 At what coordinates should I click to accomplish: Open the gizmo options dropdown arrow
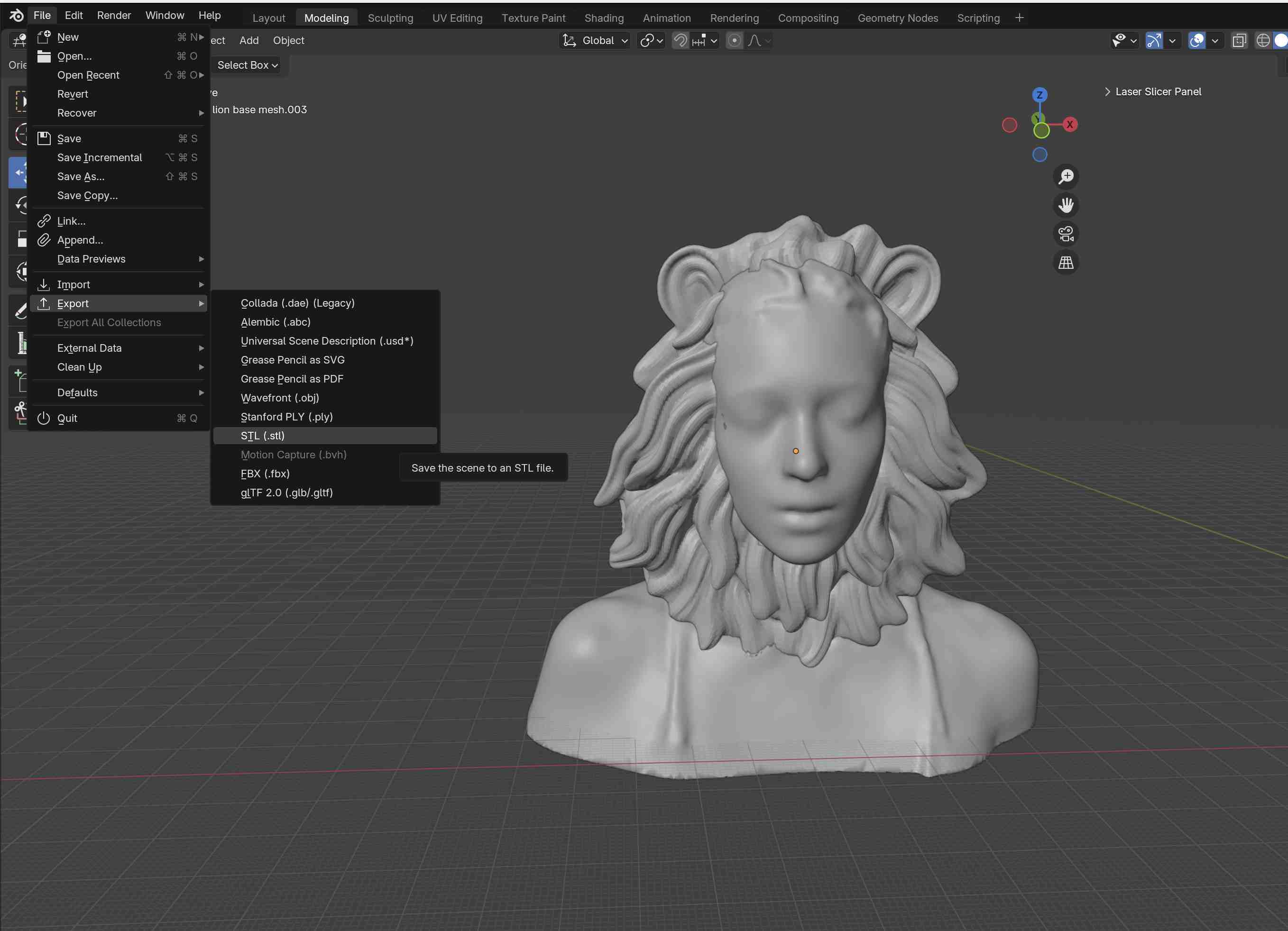click(x=1172, y=40)
